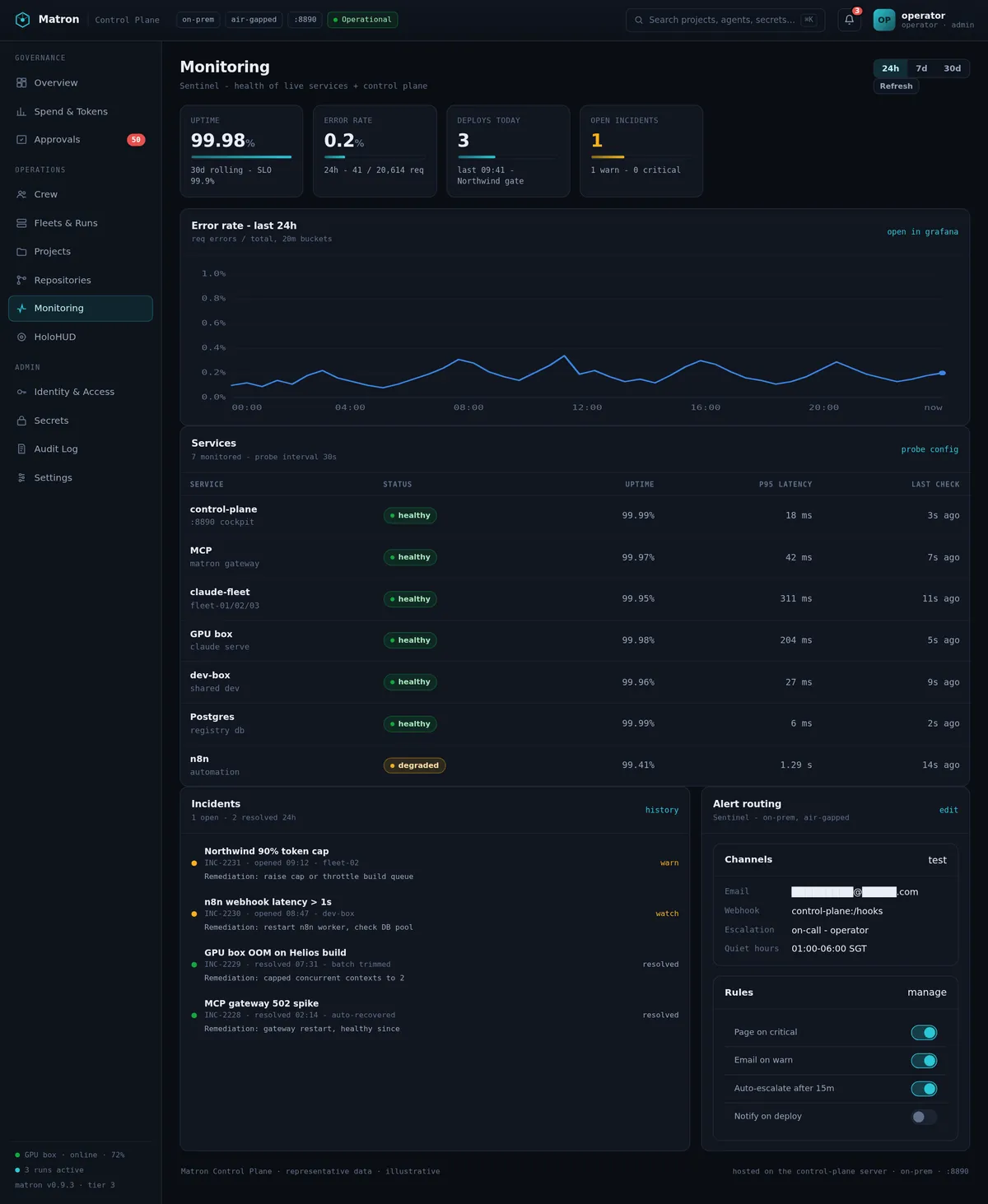Click the Settings sliders icon
Screen dimensions: 988x1204
(x=21, y=478)
